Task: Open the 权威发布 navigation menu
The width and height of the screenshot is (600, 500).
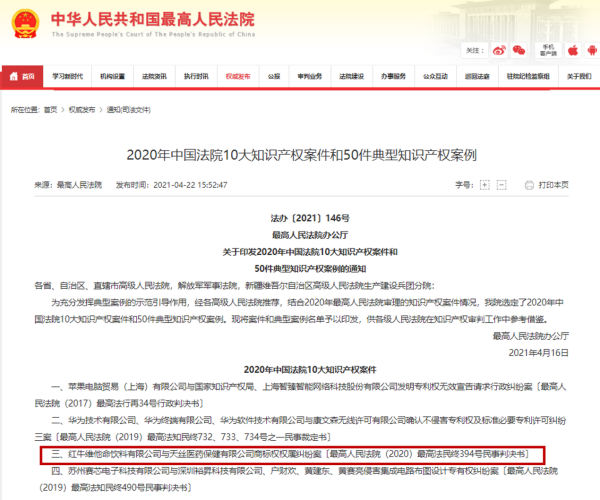Action: tap(238, 76)
